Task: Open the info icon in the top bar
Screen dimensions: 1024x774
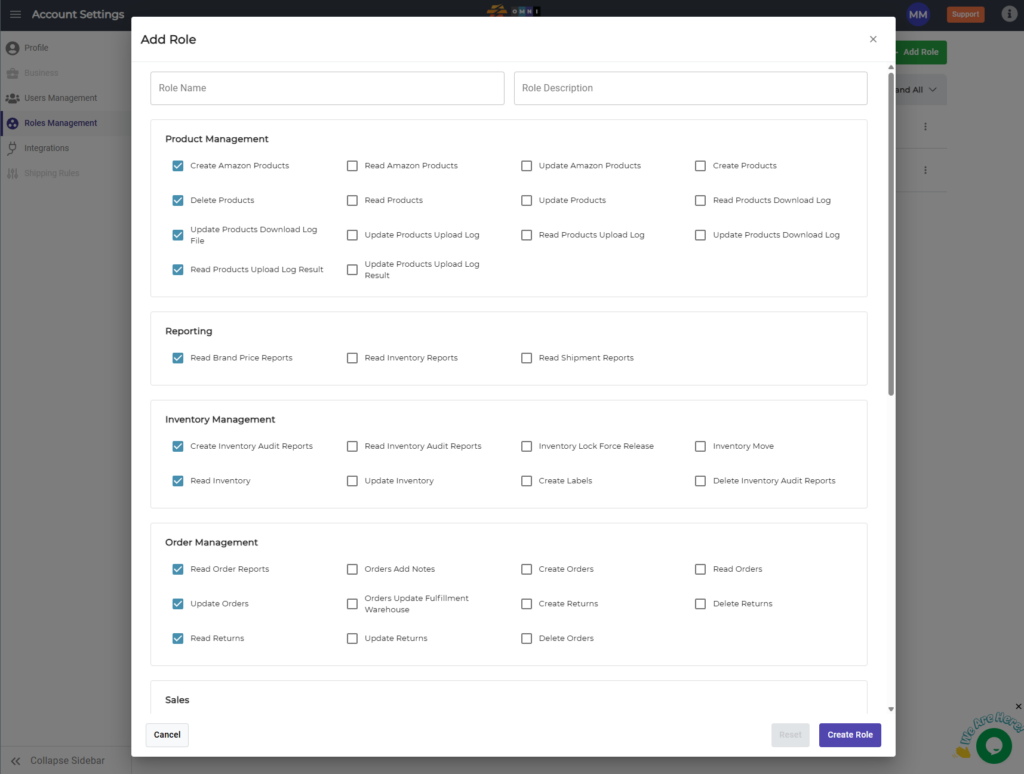Action: click(x=1009, y=14)
